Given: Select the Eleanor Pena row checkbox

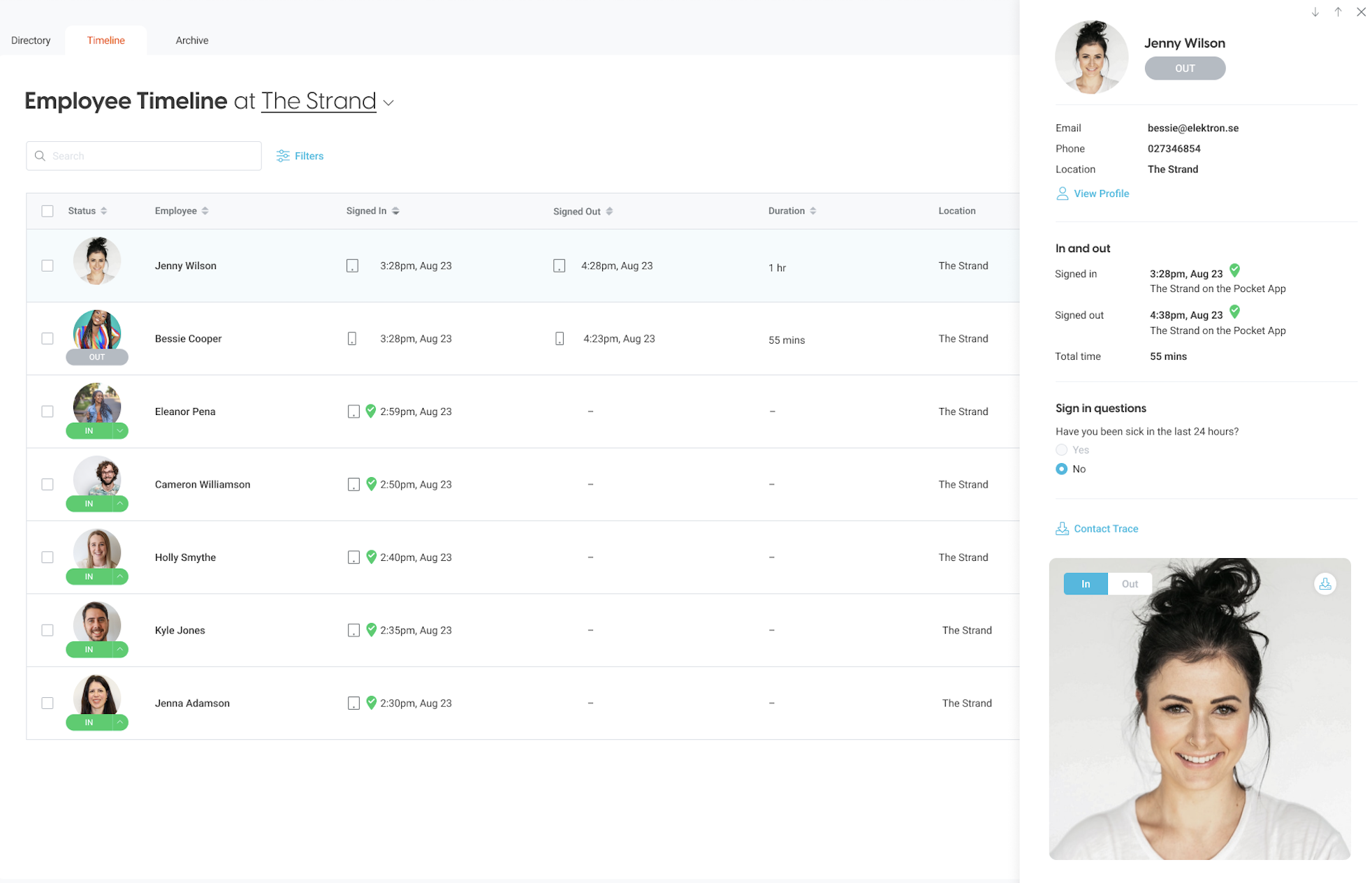Looking at the screenshot, I should [x=48, y=411].
